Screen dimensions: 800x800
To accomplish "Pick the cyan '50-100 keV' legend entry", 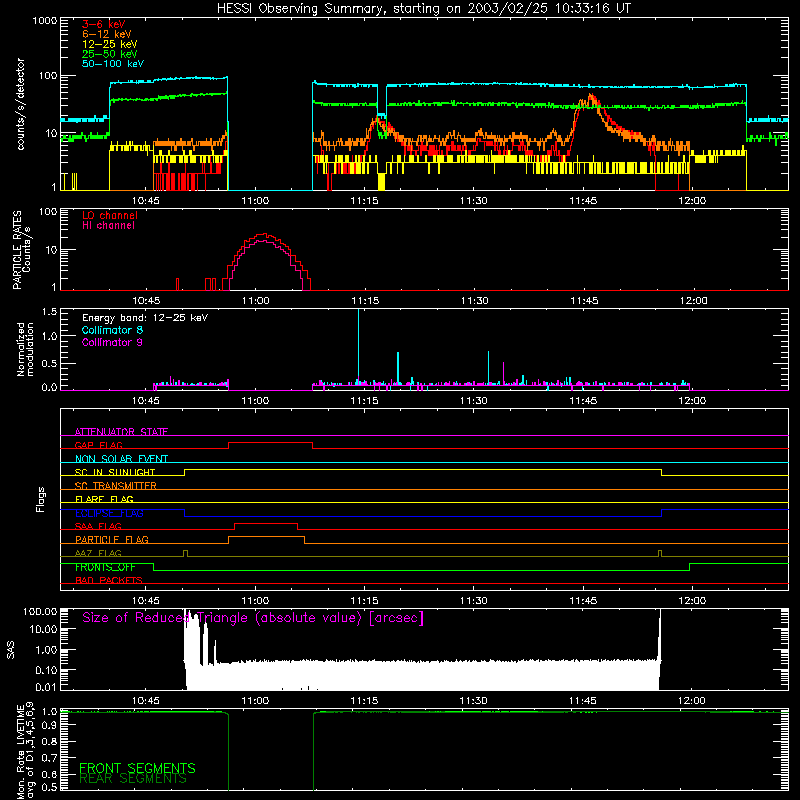I will click(113, 64).
